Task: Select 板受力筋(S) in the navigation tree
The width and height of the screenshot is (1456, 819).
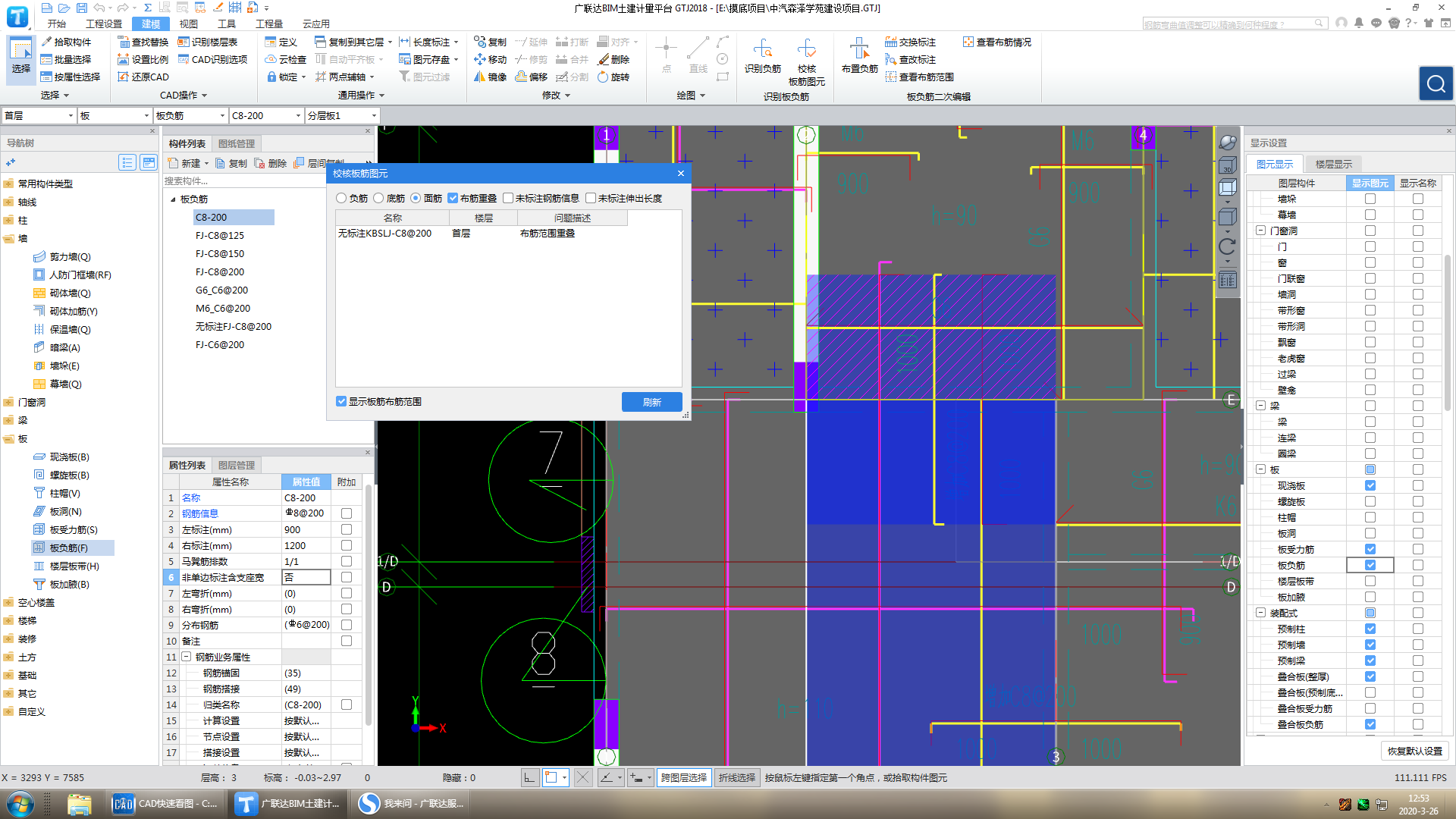Action: [x=74, y=529]
